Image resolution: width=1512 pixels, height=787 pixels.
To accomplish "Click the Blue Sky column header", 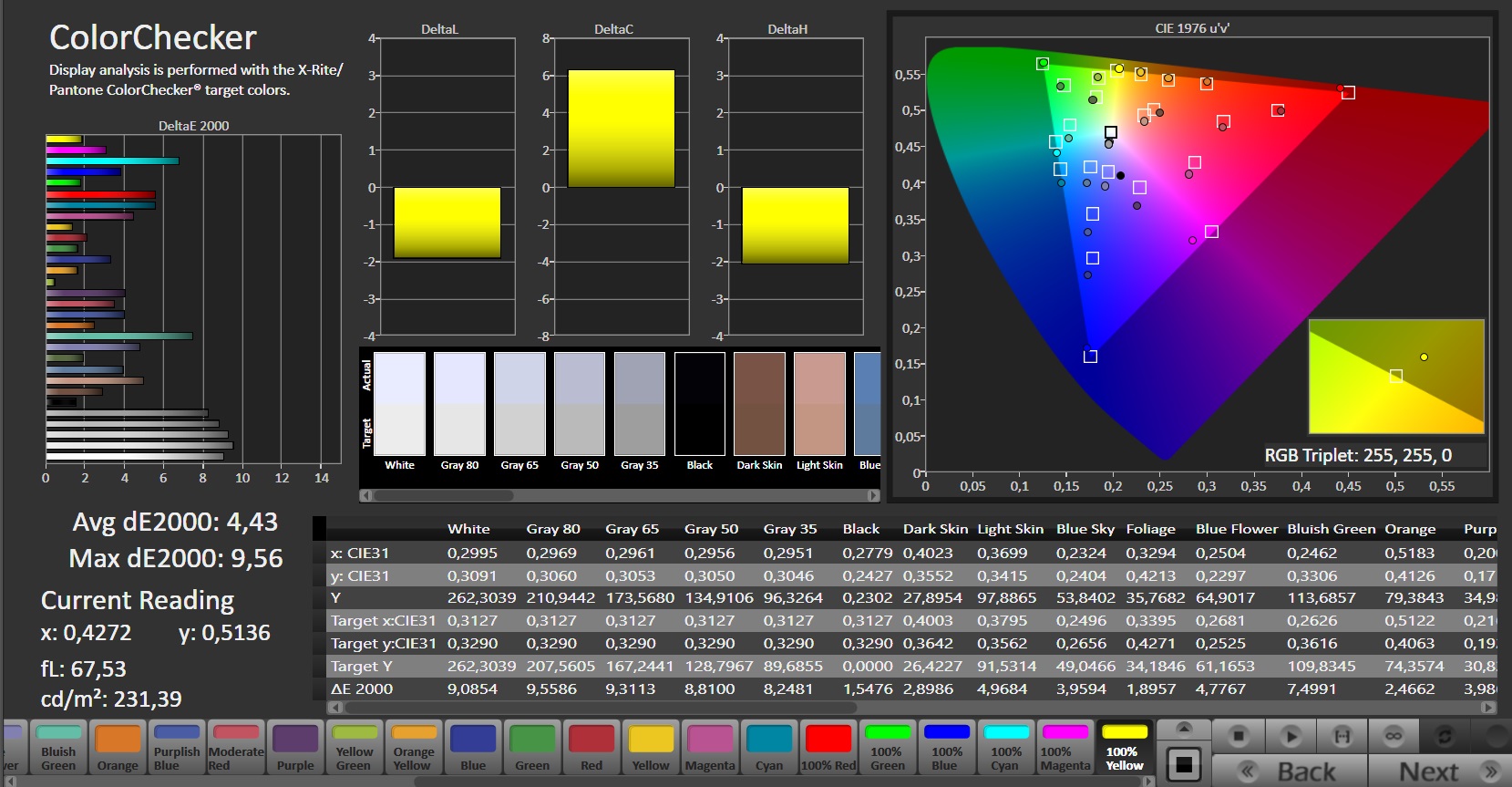I will tap(1085, 529).
